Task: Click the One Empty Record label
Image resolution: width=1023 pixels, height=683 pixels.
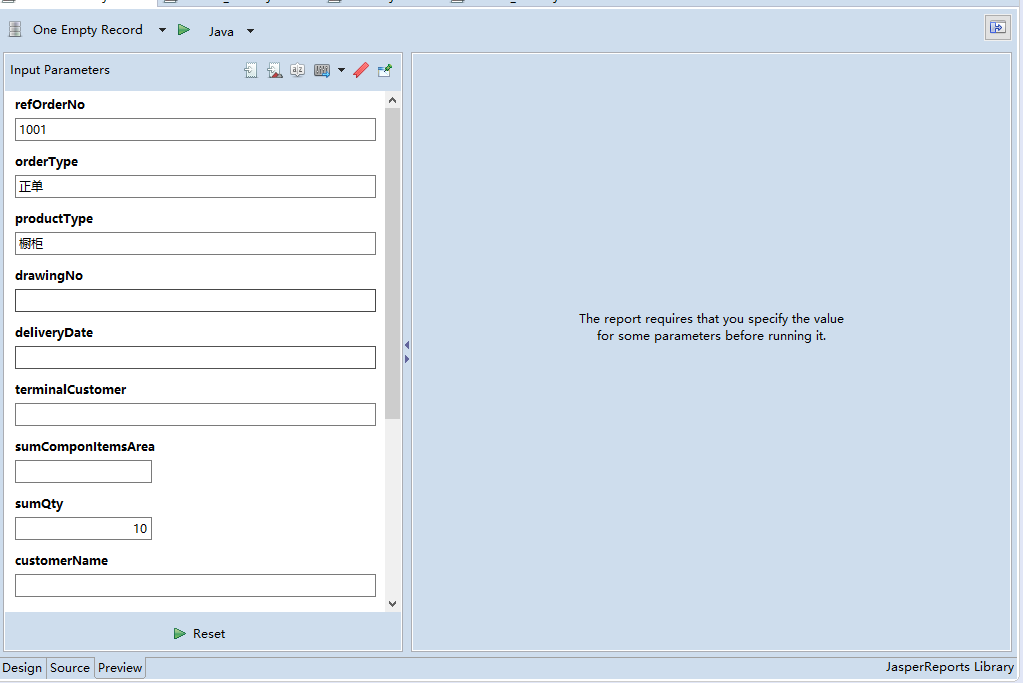Action: (87, 30)
